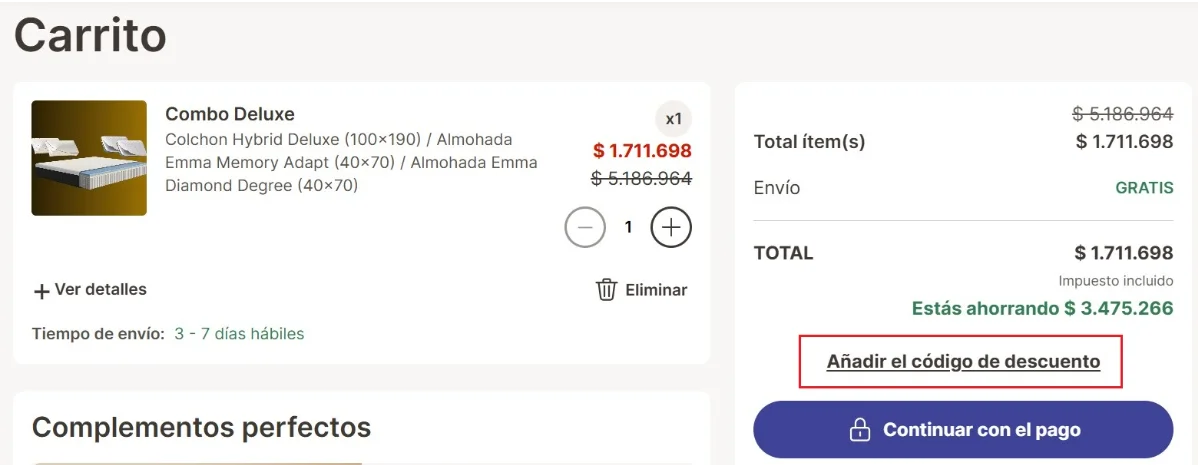Click the Estás ahorrando savings message
Viewport: 1198px width, 465px height.
tap(1042, 308)
